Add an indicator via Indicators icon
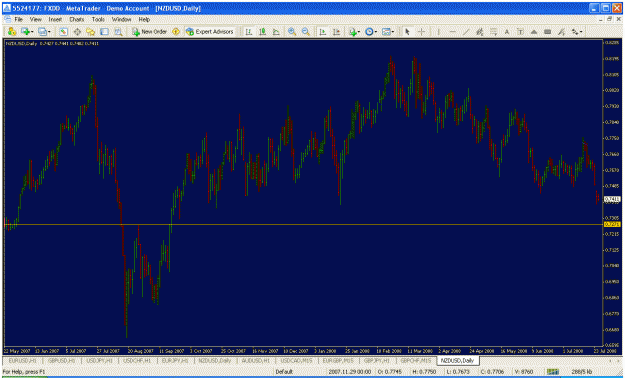This screenshot has width=625, height=378. point(352,32)
